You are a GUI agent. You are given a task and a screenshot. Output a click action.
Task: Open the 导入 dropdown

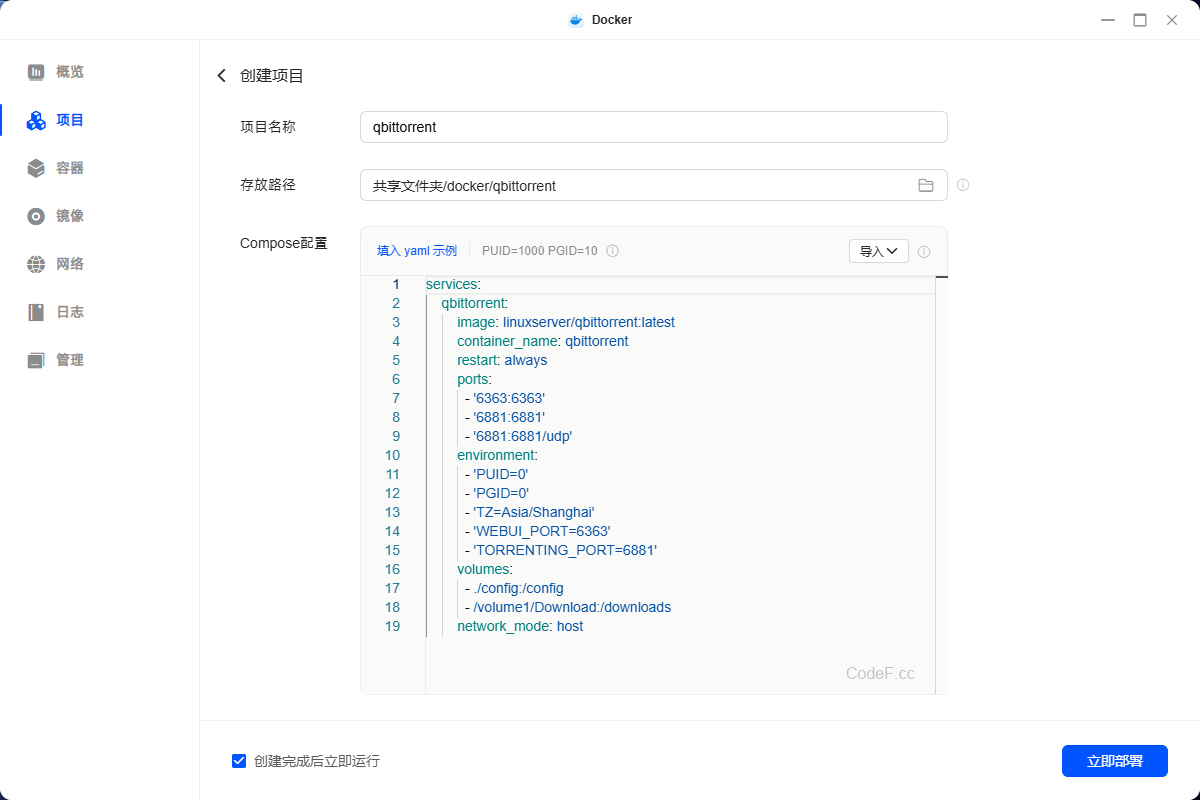(x=879, y=251)
